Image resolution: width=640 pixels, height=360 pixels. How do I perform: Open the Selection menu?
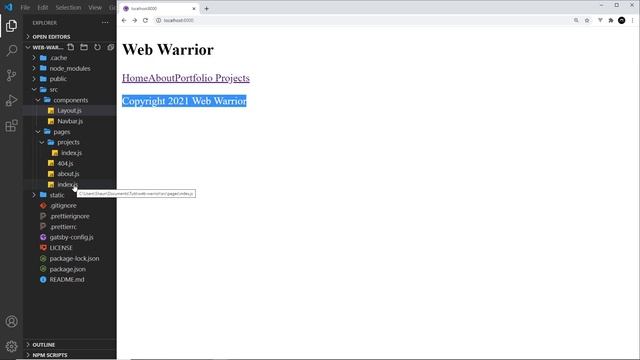tap(68, 7)
